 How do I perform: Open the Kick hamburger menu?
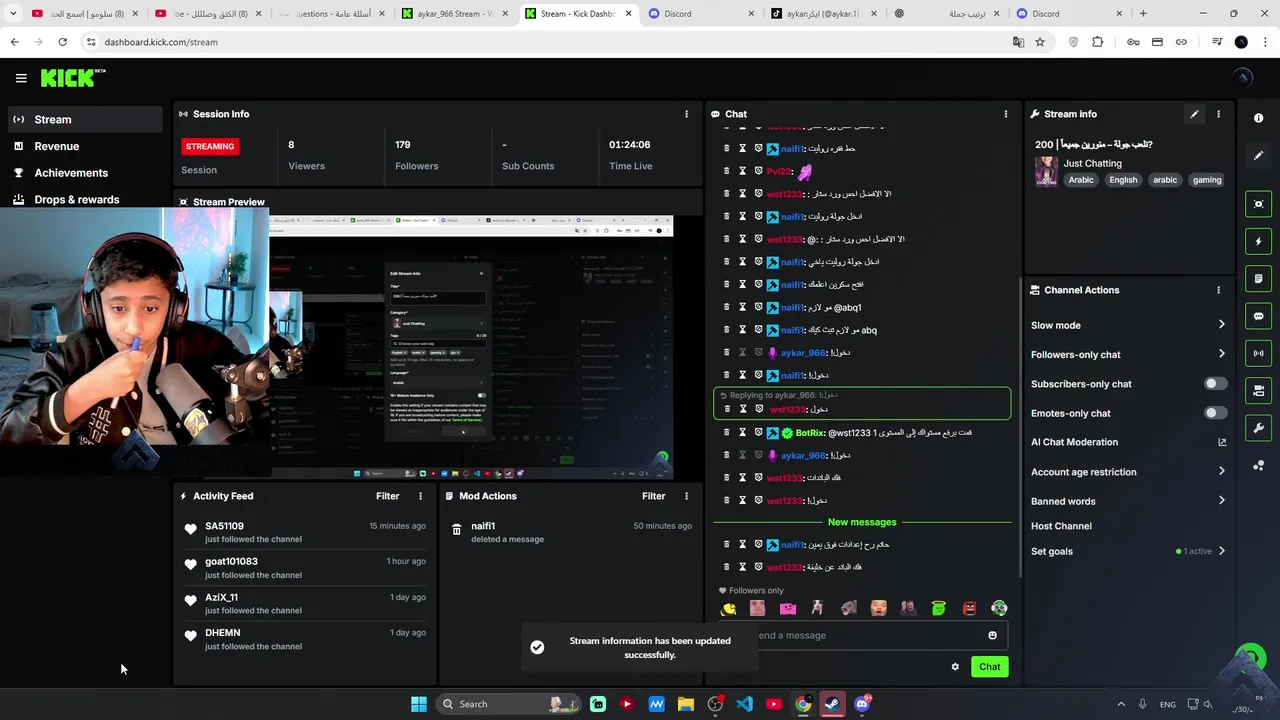coord(21,78)
